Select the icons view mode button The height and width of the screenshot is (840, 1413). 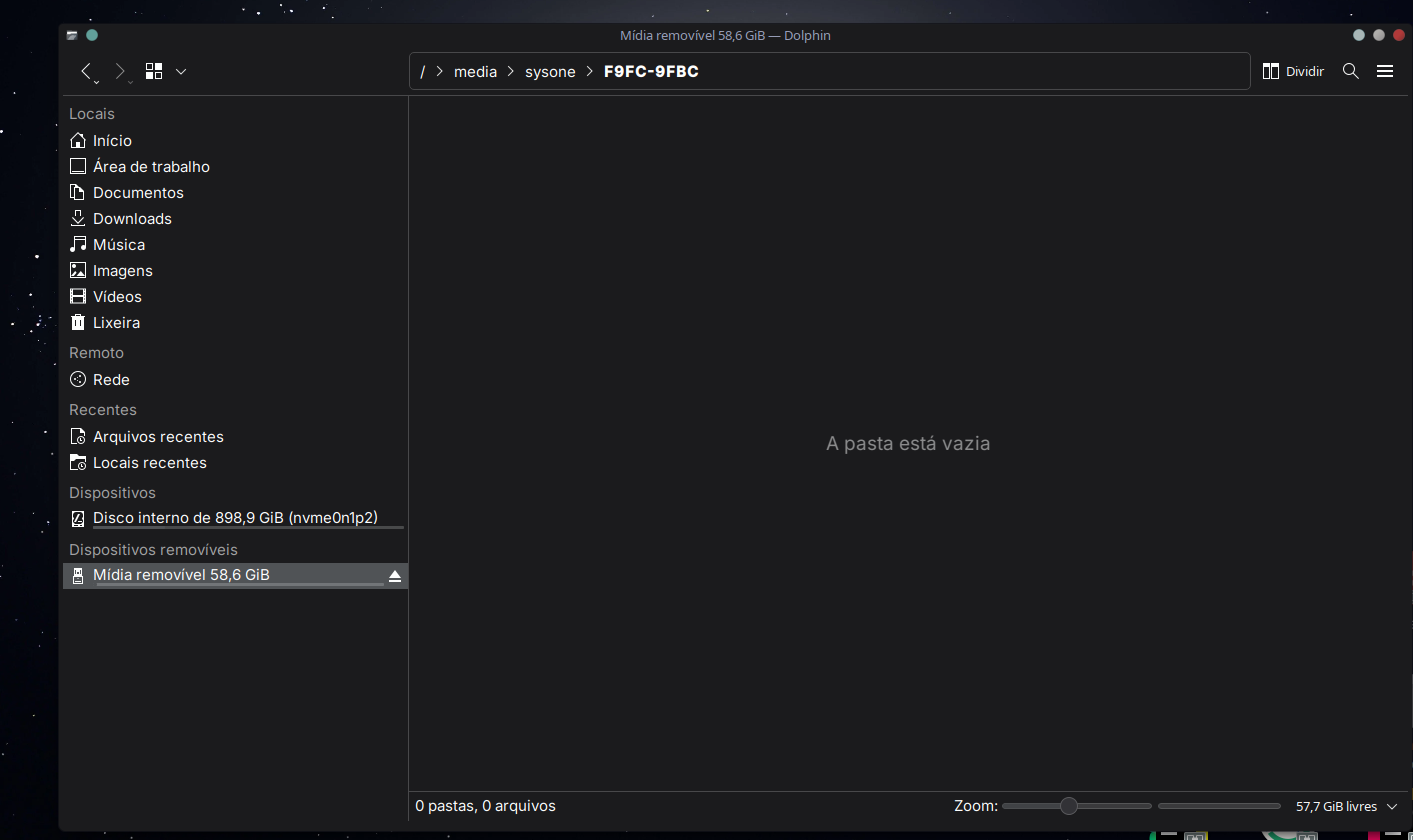point(154,71)
